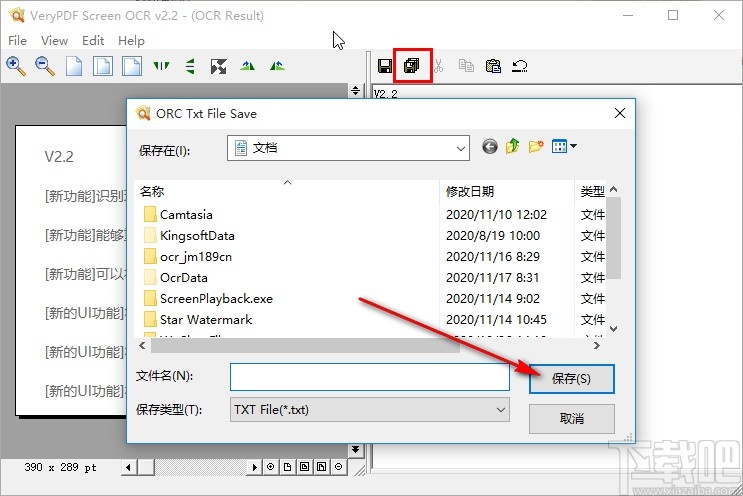Create a new folder in the dialog
The image size is (743, 496).
536,146
